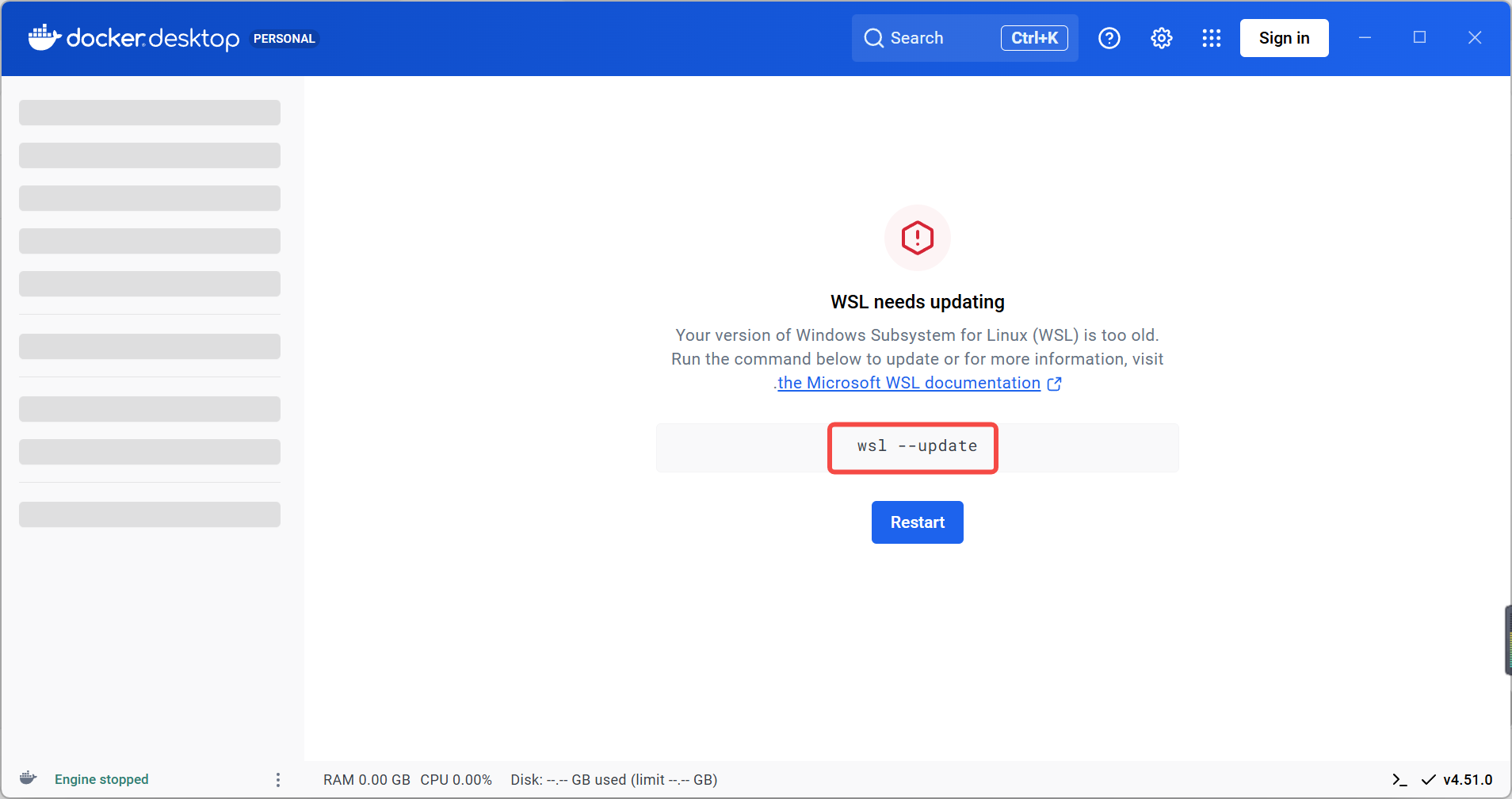Click the Engine stopped status text

point(101,779)
